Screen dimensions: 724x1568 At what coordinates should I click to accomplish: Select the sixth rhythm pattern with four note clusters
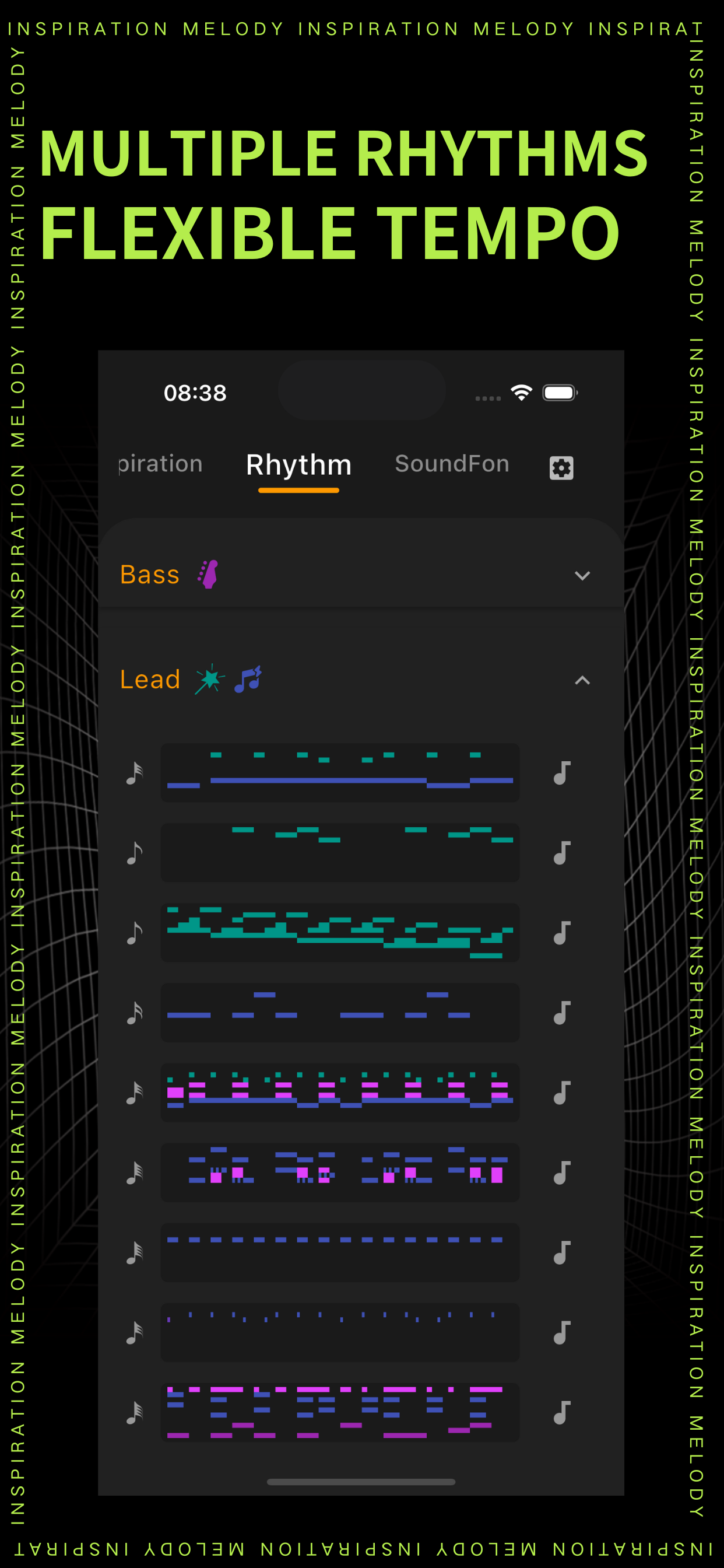[340, 1172]
